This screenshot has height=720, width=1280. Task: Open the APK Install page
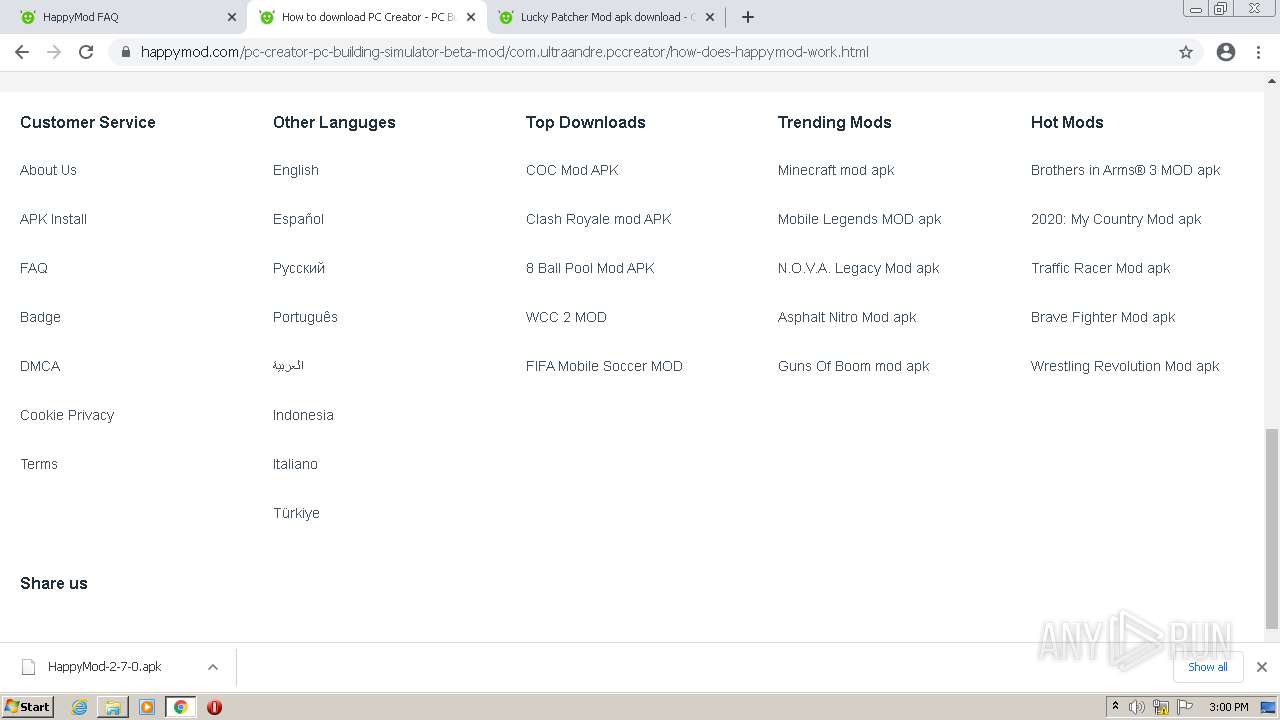point(53,219)
